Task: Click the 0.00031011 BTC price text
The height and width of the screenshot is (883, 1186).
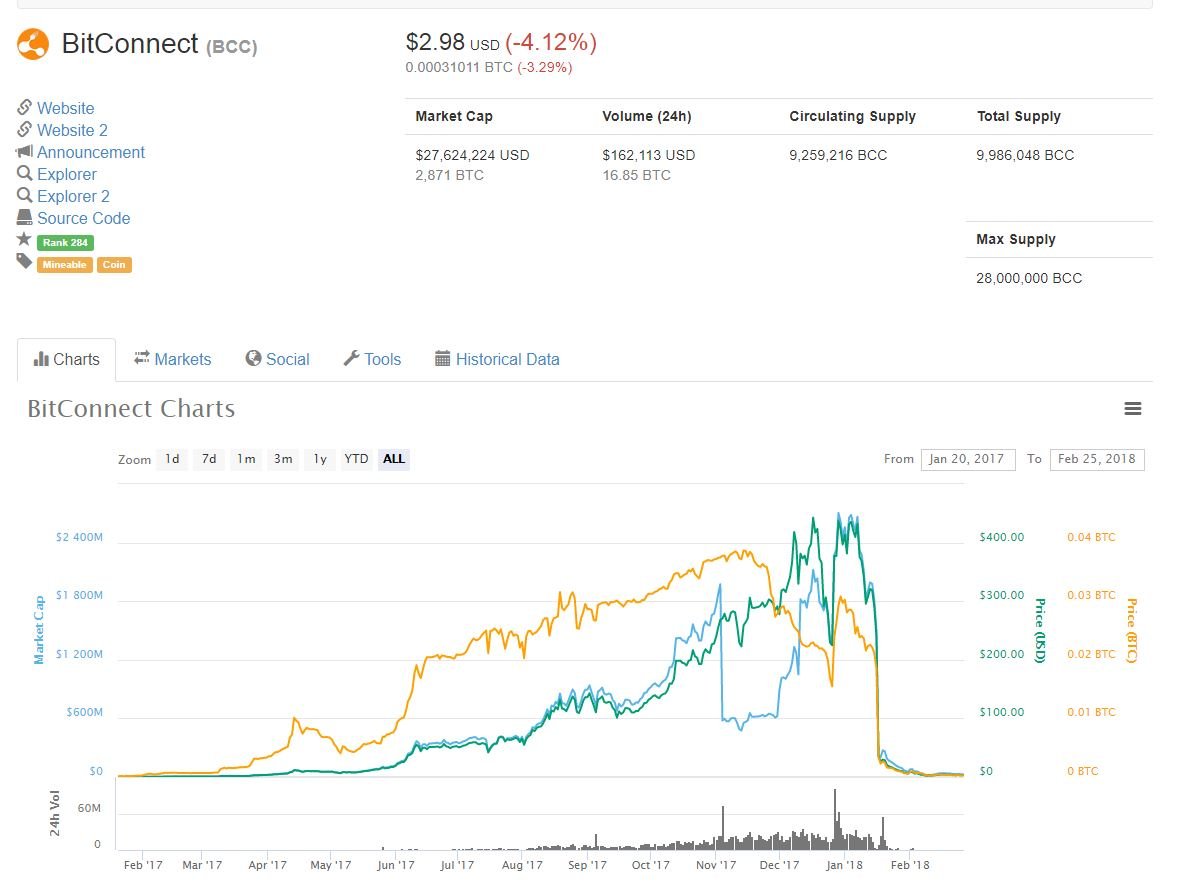Action: pyautogui.click(x=459, y=67)
